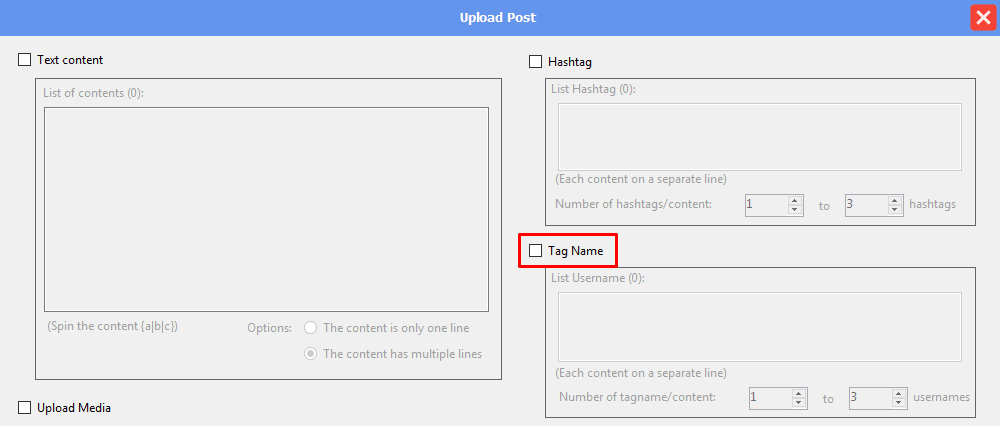The width and height of the screenshot is (1000, 426).
Task: Decrease maximum hashtags value
Action: point(895,210)
